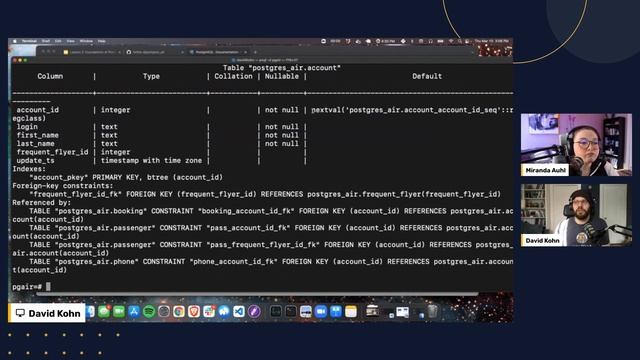Open Slack from the dock
Screen dimensions: 640x360
209,312
